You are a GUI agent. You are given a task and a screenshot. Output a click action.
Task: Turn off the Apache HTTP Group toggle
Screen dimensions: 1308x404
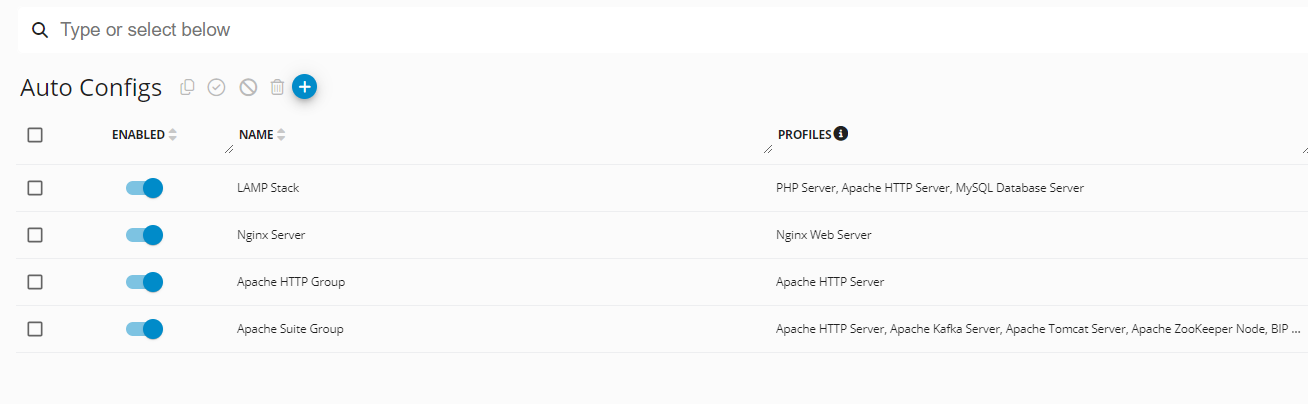(x=144, y=282)
